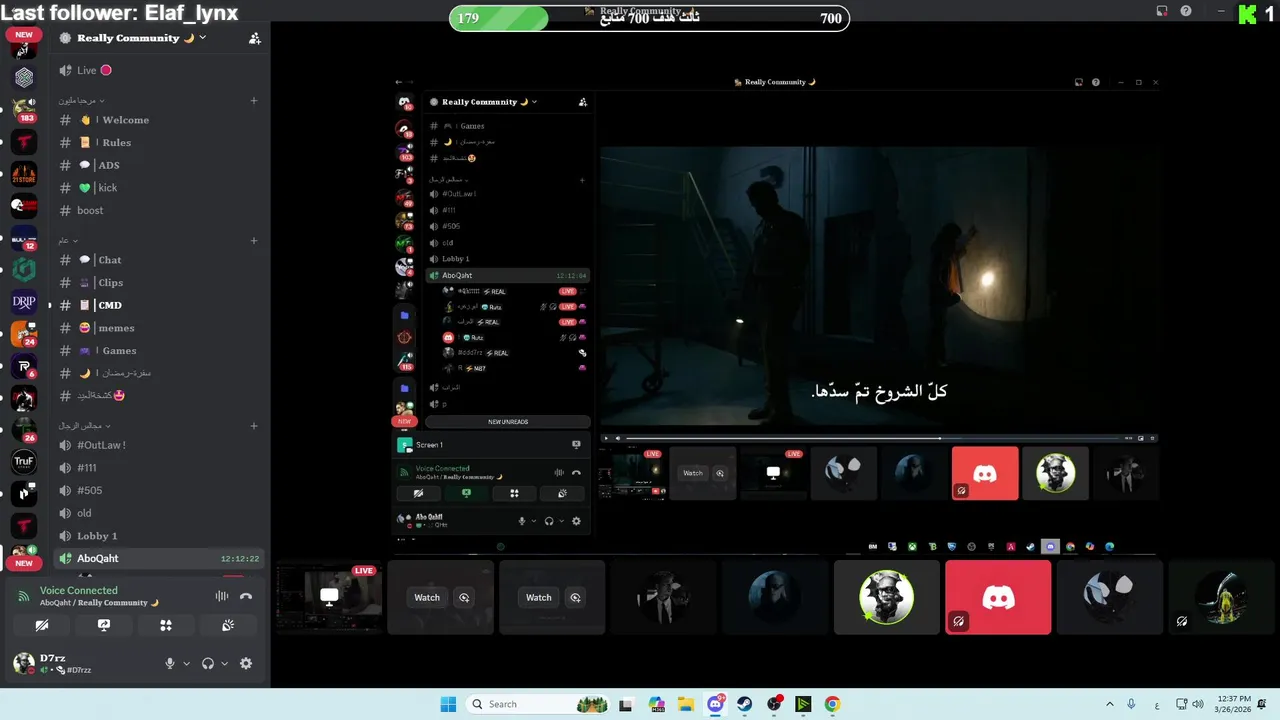Image resolution: width=1280 pixels, height=720 pixels.
Task: Pop out the first Watch stream tile
Action: pyautogui.click(x=464, y=597)
